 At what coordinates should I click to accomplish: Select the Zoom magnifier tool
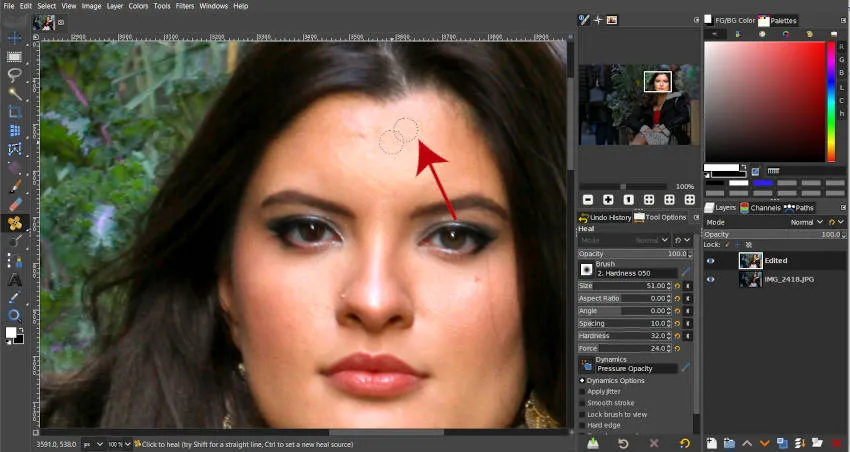[x=15, y=315]
